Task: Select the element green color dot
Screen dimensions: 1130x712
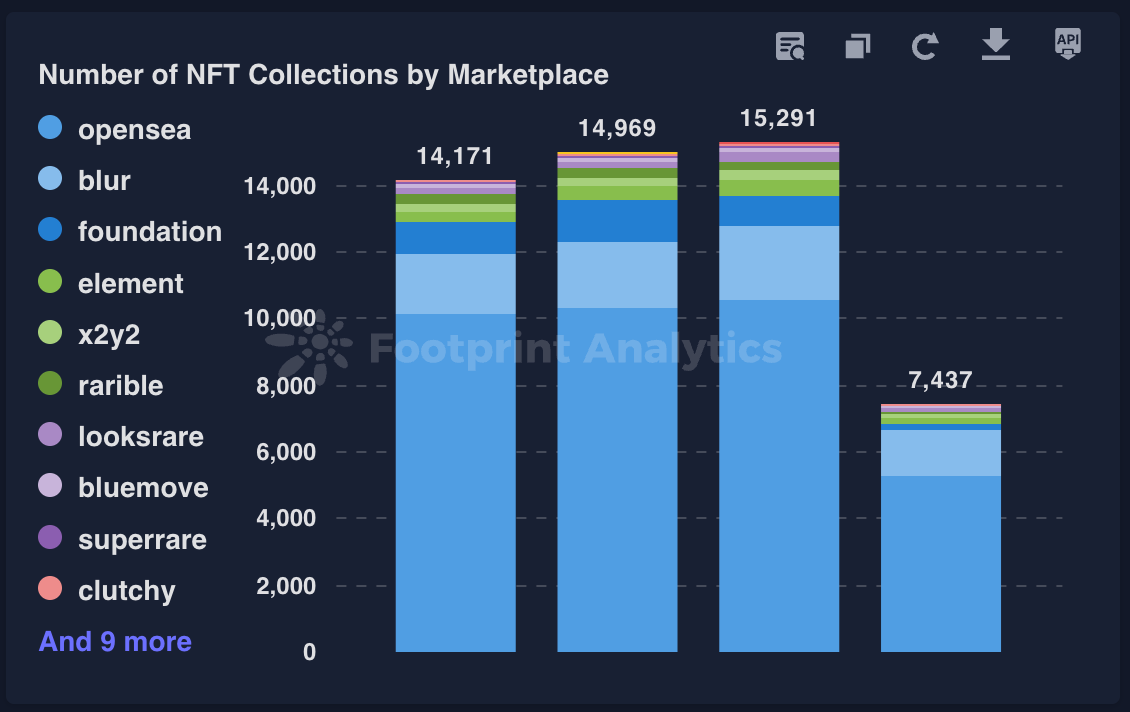Action: coord(50,281)
